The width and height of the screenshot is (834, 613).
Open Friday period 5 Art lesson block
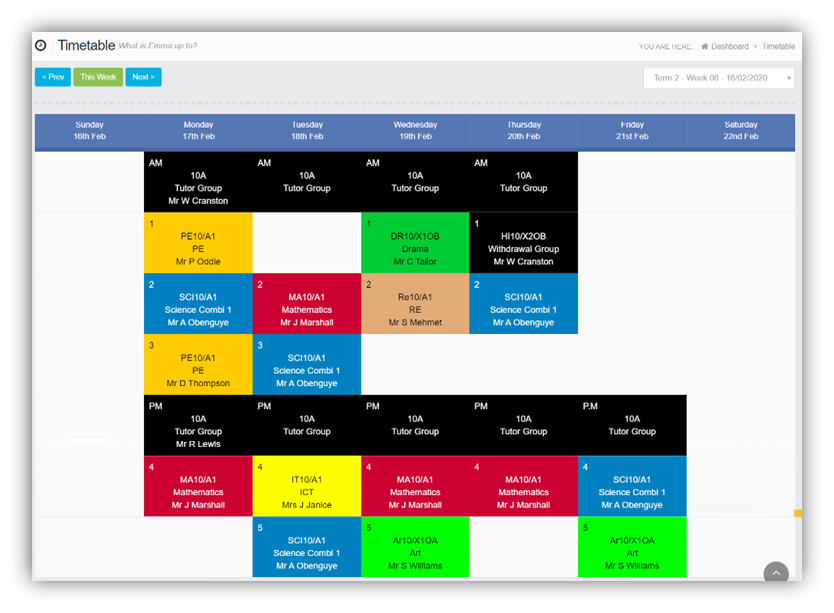tap(632, 547)
